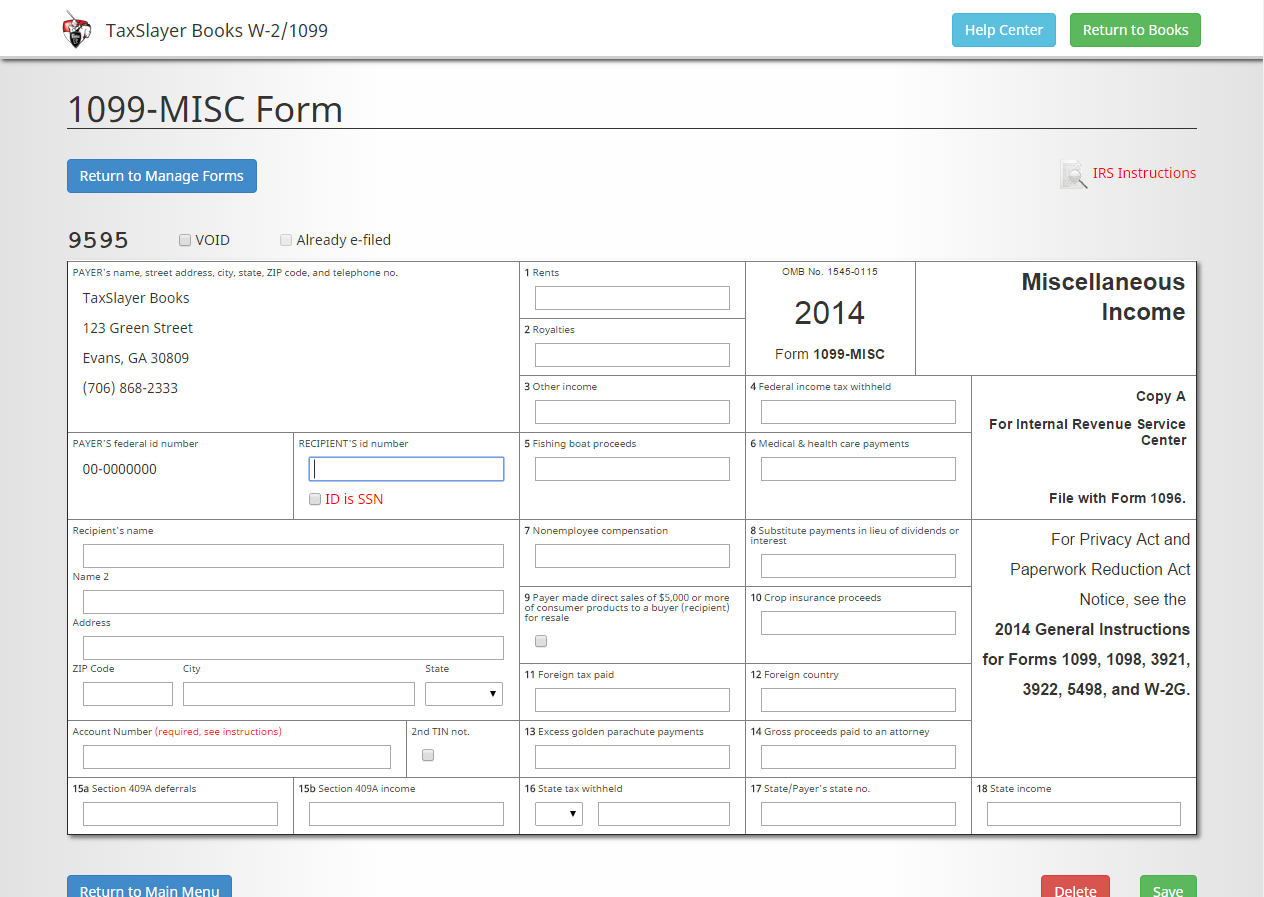Click the Recipient's name field
The image size is (1264, 897).
click(x=293, y=556)
